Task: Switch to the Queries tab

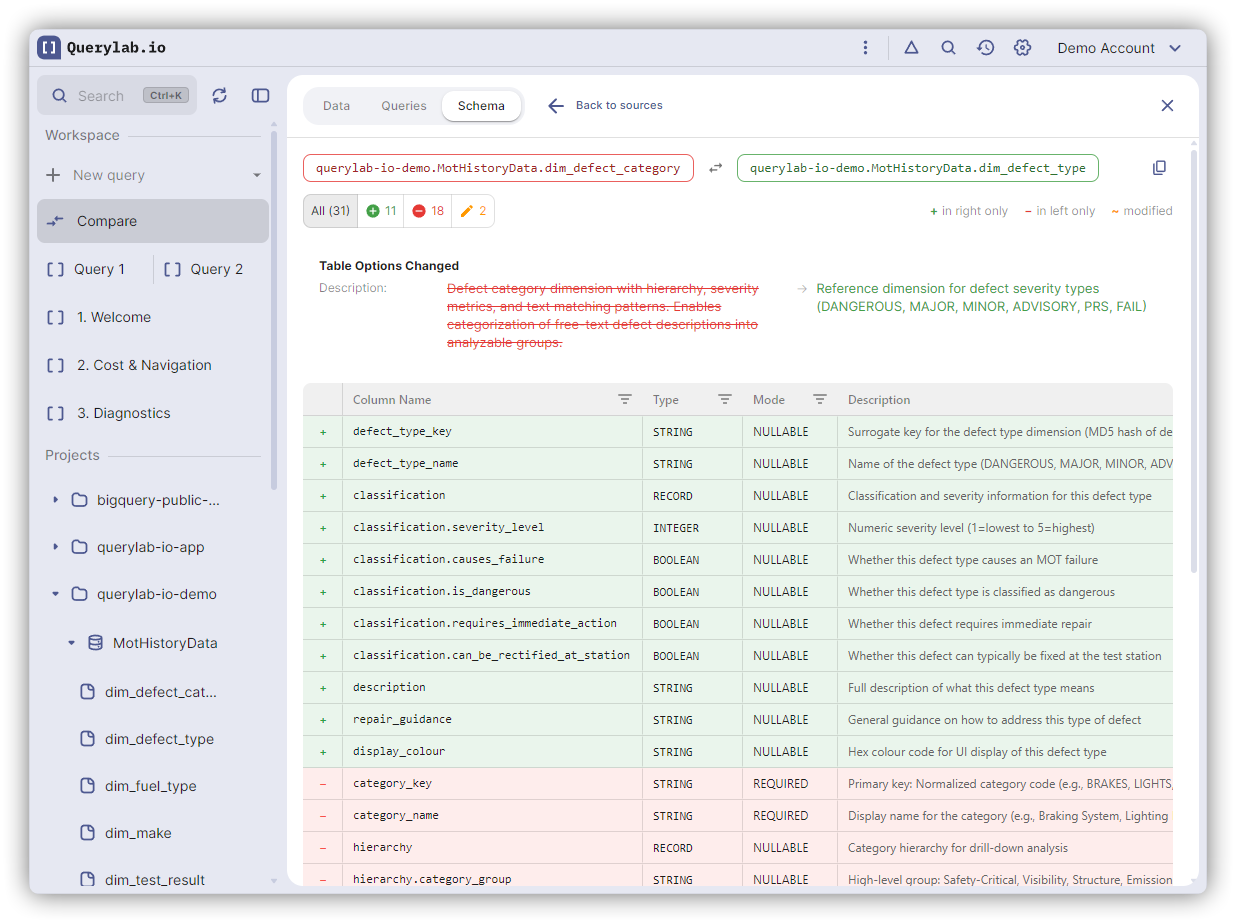Action: click(x=404, y=106)
